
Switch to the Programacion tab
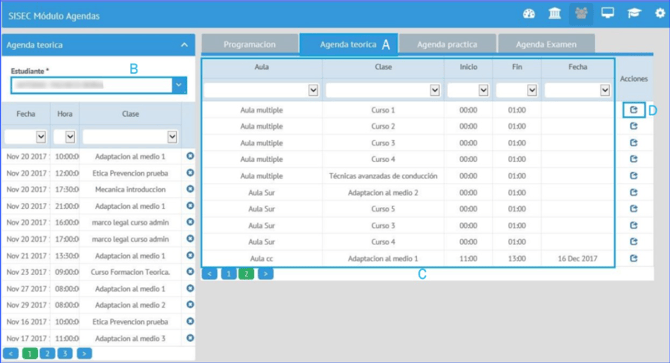click(x=250, y=44)
